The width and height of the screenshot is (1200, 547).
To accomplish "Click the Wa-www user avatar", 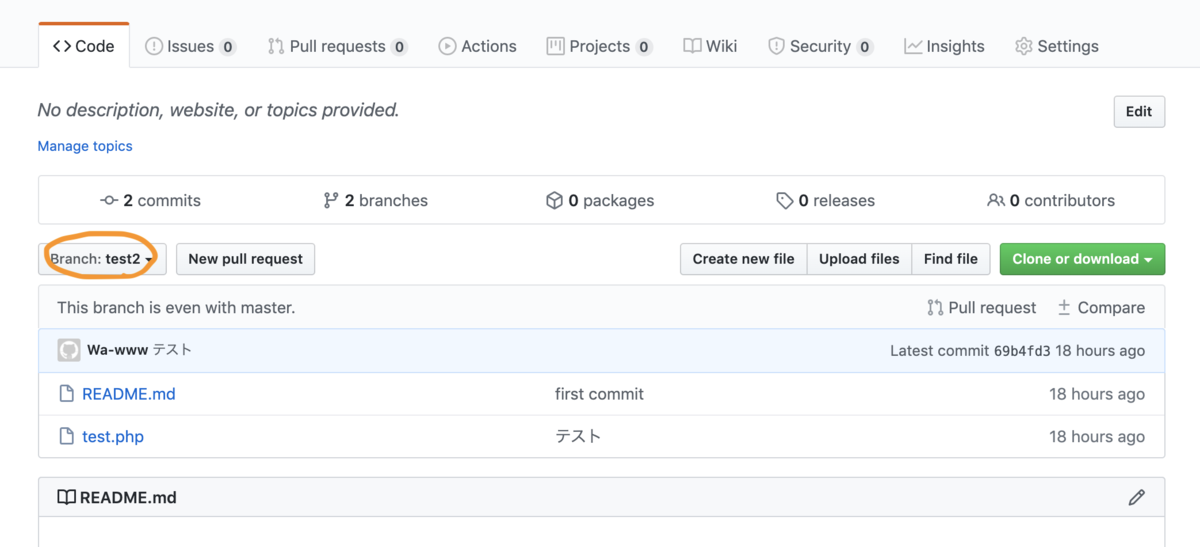I will 68,350.
